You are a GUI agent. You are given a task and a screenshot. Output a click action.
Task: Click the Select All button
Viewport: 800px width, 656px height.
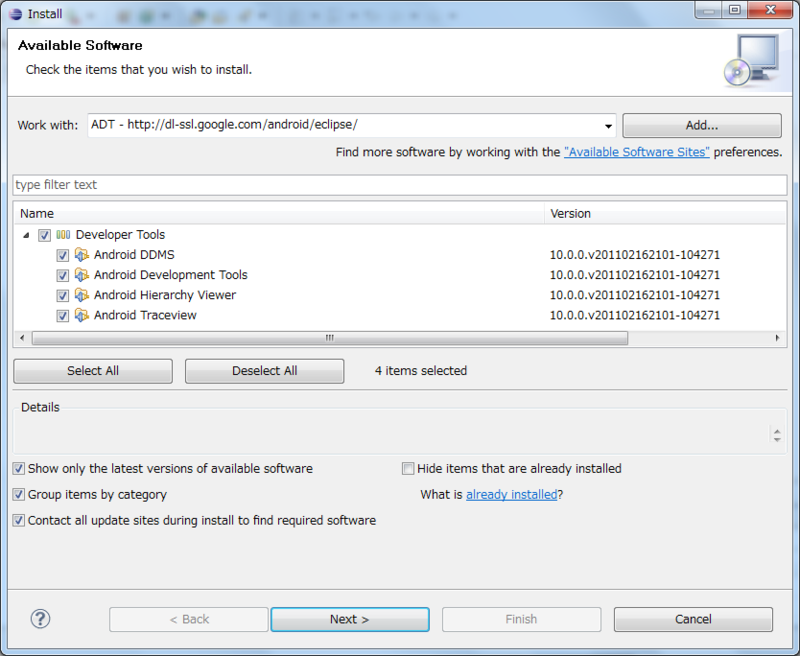click(93, 371)
